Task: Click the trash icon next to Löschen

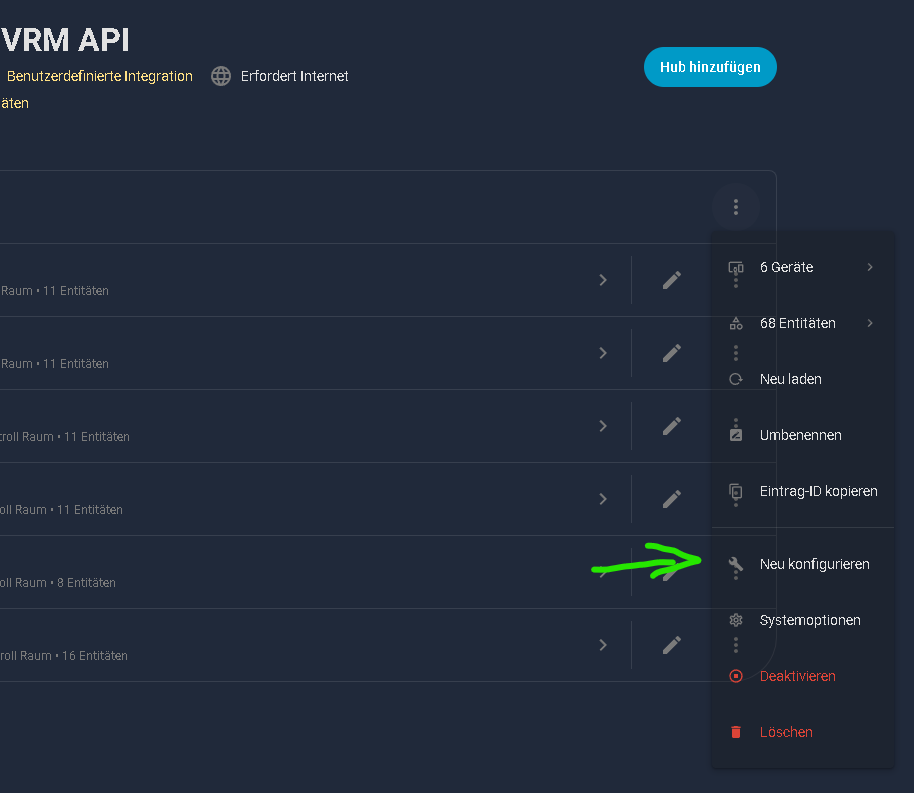Action: pos(736,732)
